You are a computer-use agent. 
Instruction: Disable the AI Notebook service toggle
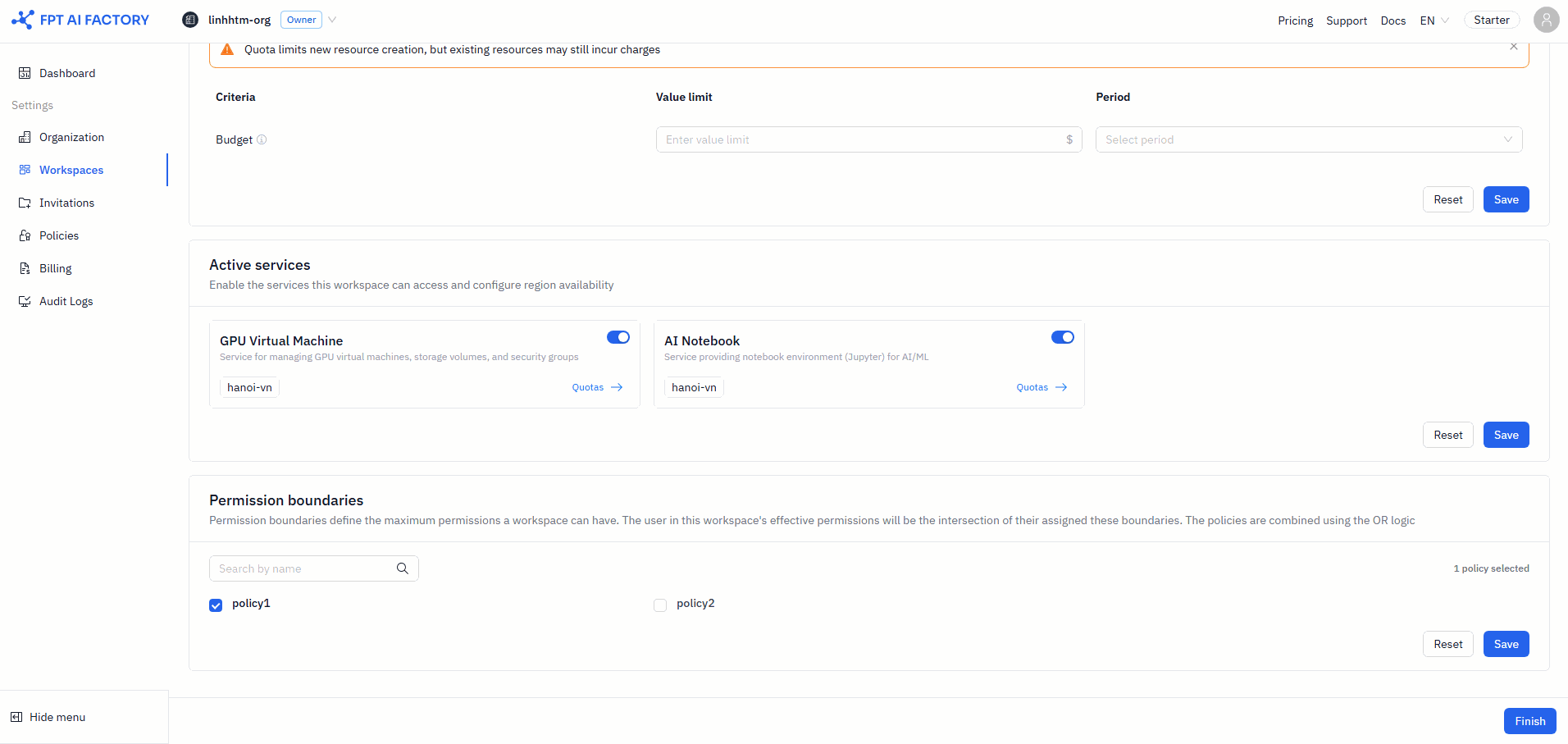pos(1063,337)
